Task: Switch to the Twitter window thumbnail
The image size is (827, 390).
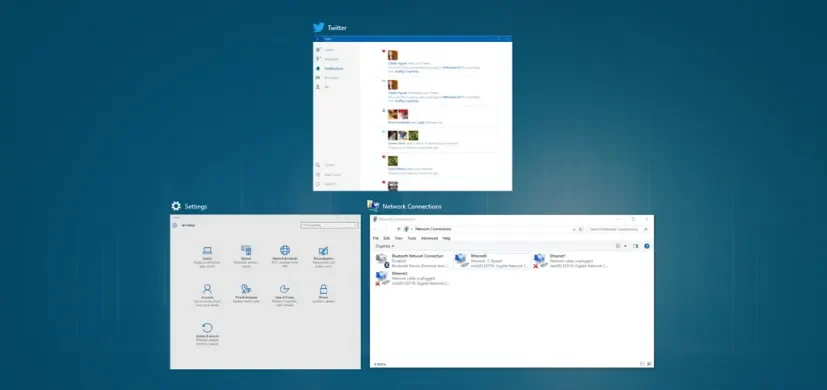Action: tap(412, 113)
